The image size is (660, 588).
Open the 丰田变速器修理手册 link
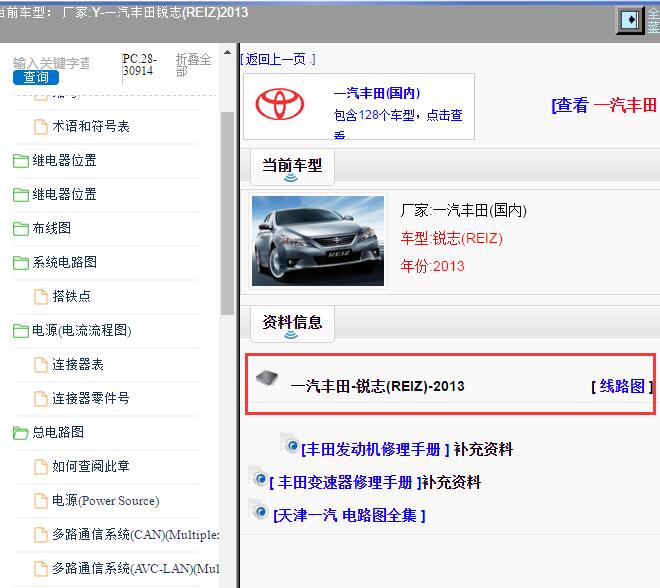[x=345, y=482]
